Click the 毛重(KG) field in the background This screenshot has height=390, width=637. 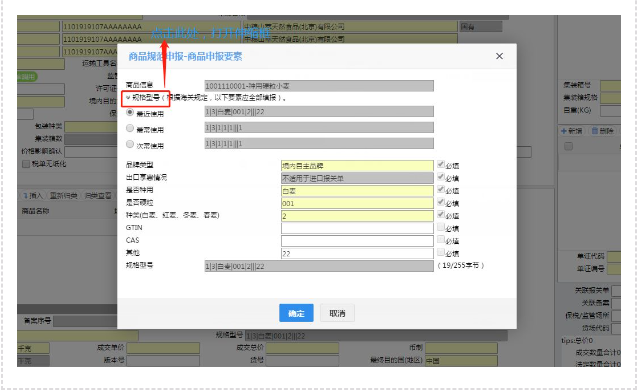coord(610,110)
